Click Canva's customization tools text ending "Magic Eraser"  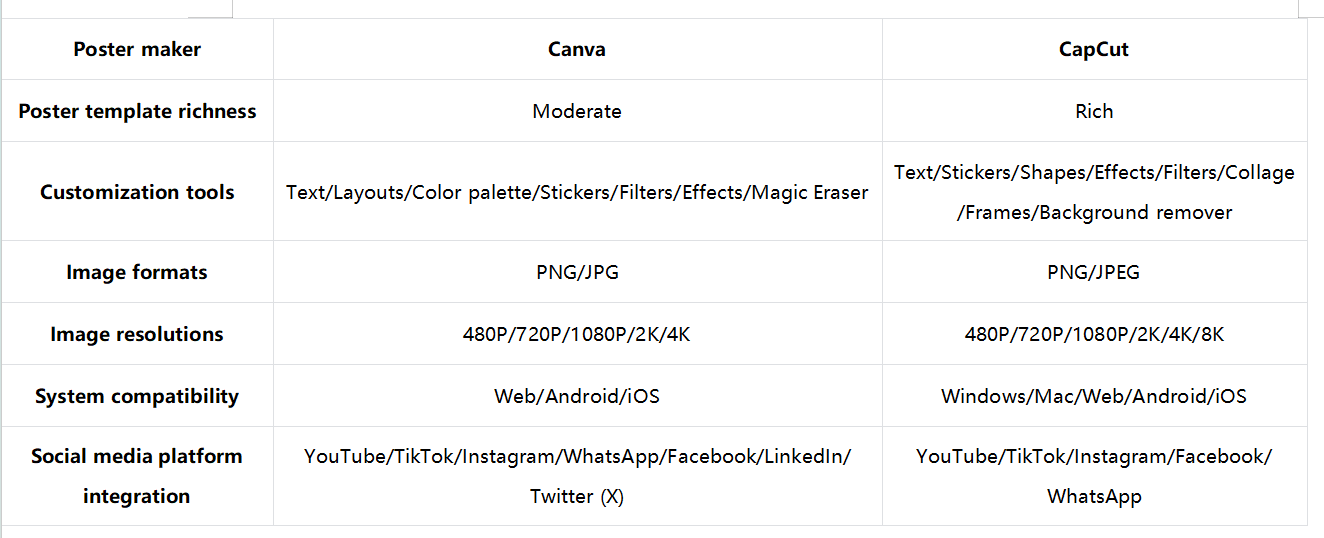(x=577, y=192)
